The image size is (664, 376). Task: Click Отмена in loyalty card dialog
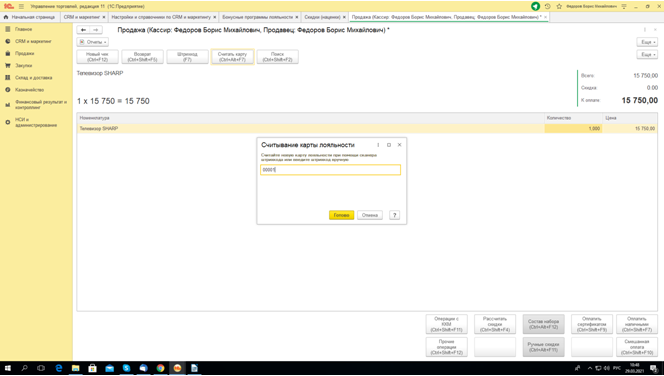point(370,215)
